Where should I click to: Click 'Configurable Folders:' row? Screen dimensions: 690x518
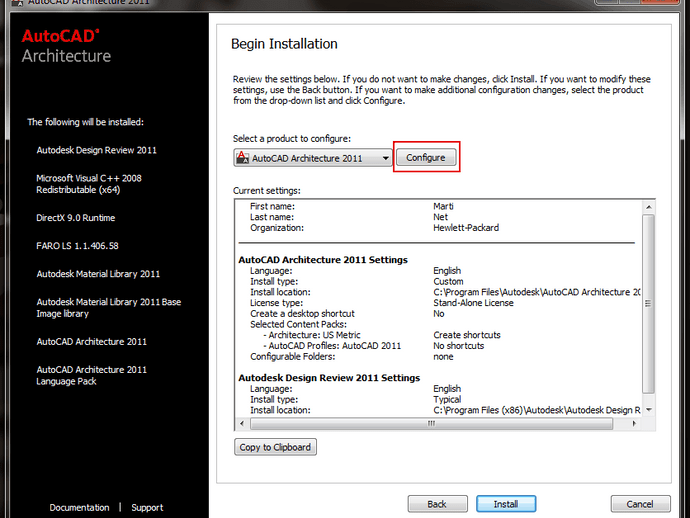[x=293, y=356]
